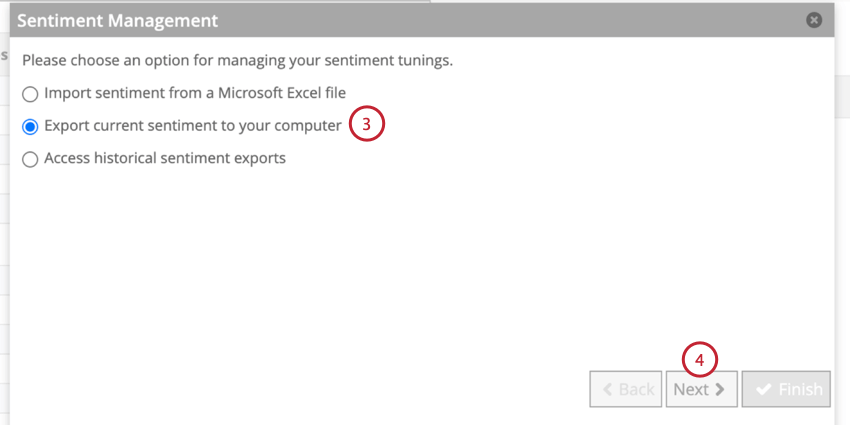This screenshot has height=425, width=850.
Task: Click the left chevron icon on Back
Action: 608,389
